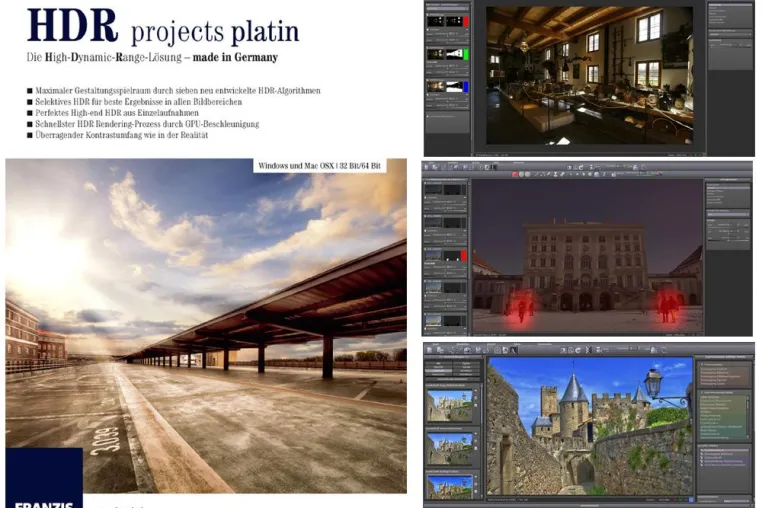This screenshot has width=762, height=508.
Task: Select first preset thumbnail in castle window
Action: [450, 406]
